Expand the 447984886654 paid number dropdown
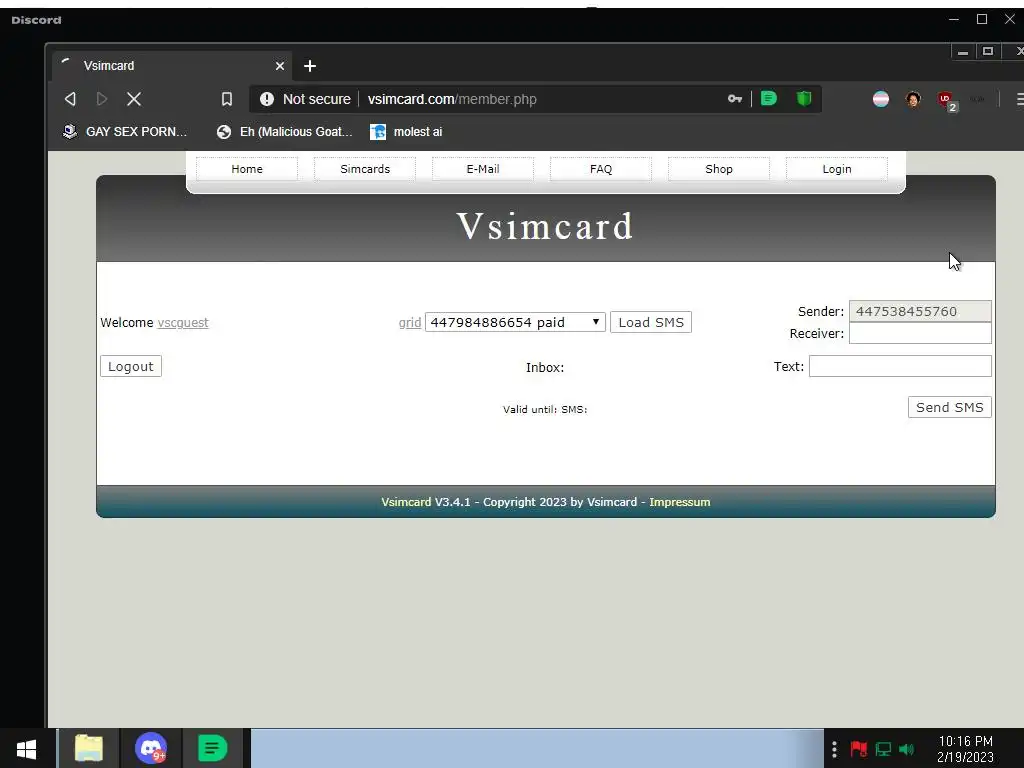 pyautogui.click(x=515, y=322)
